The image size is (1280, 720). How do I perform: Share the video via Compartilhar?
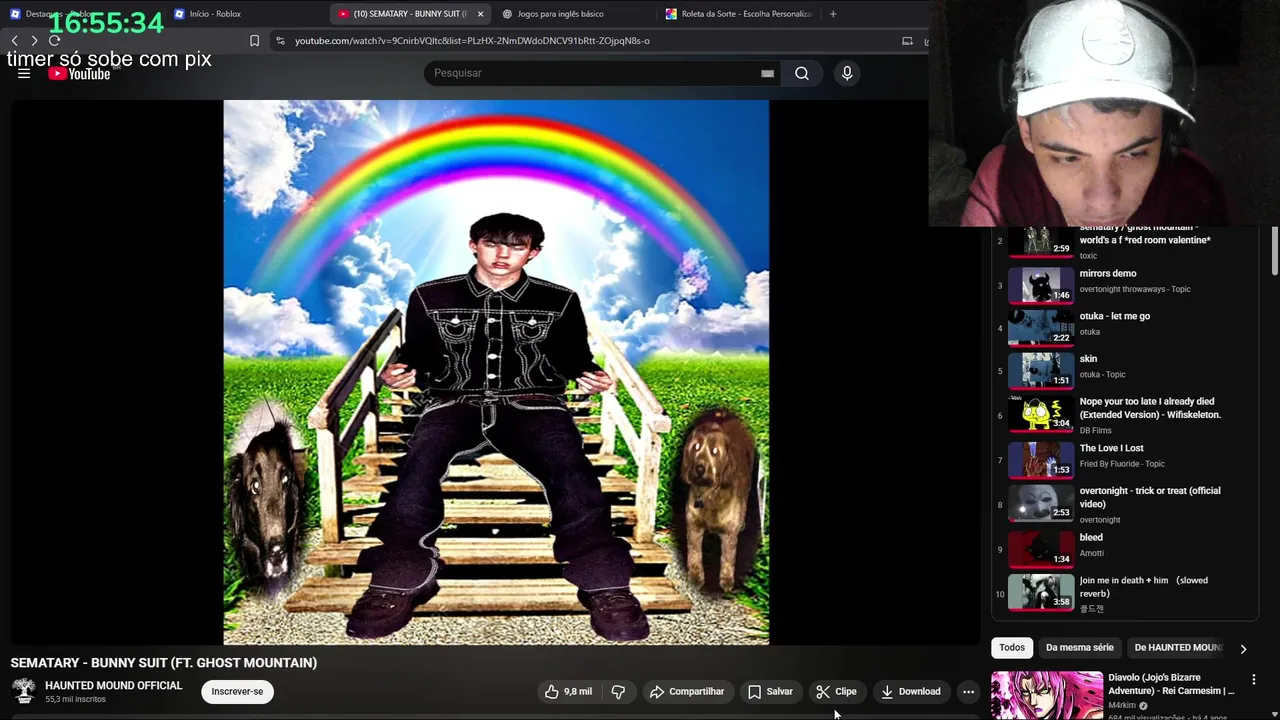(686, 692)
